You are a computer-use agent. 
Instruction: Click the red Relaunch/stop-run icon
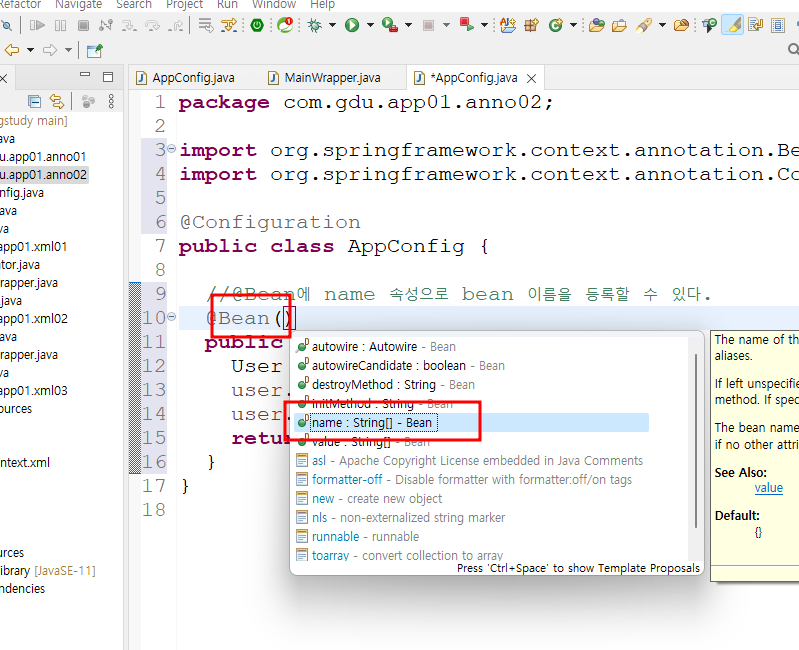pos(466,24)
